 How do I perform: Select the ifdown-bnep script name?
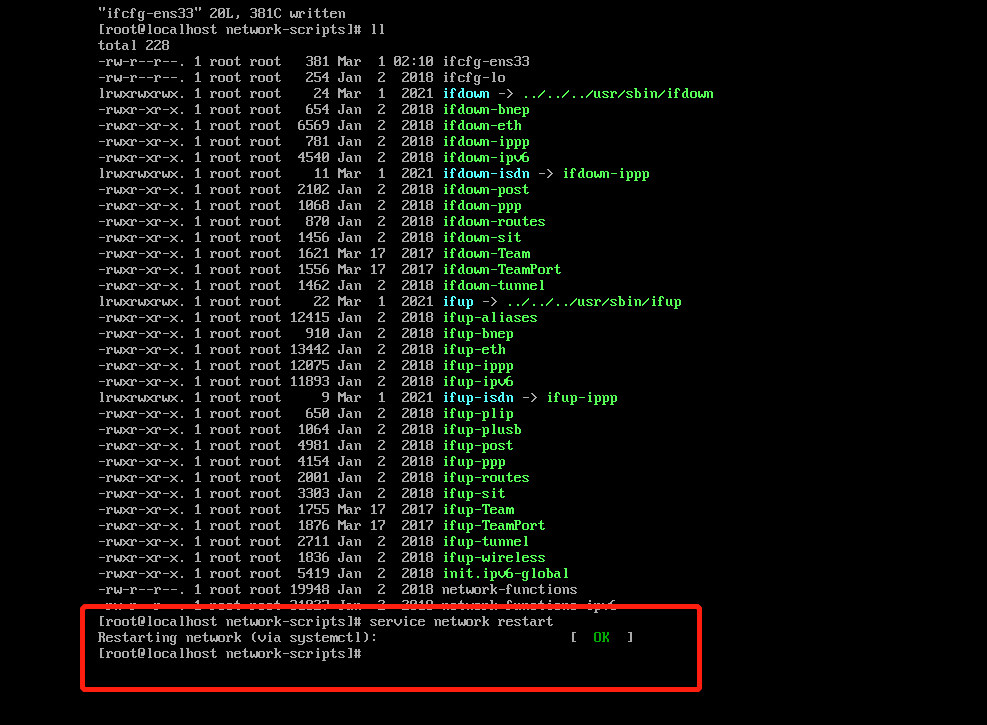pyautogui.click(x=486, y=110)
